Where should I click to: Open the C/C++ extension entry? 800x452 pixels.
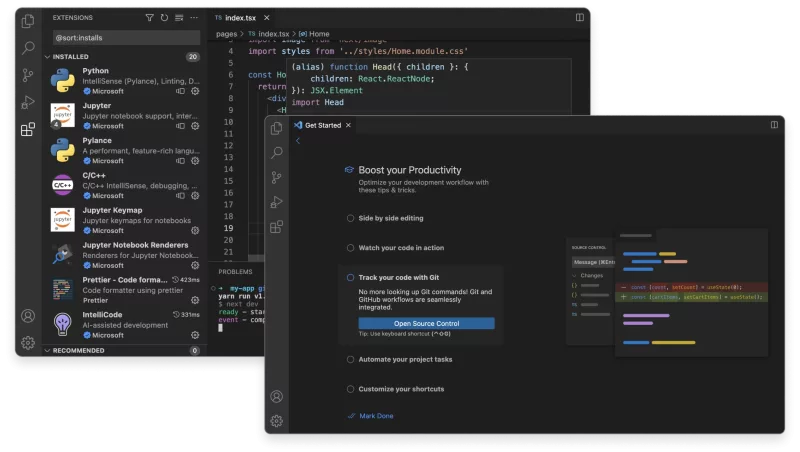point(125,185)
